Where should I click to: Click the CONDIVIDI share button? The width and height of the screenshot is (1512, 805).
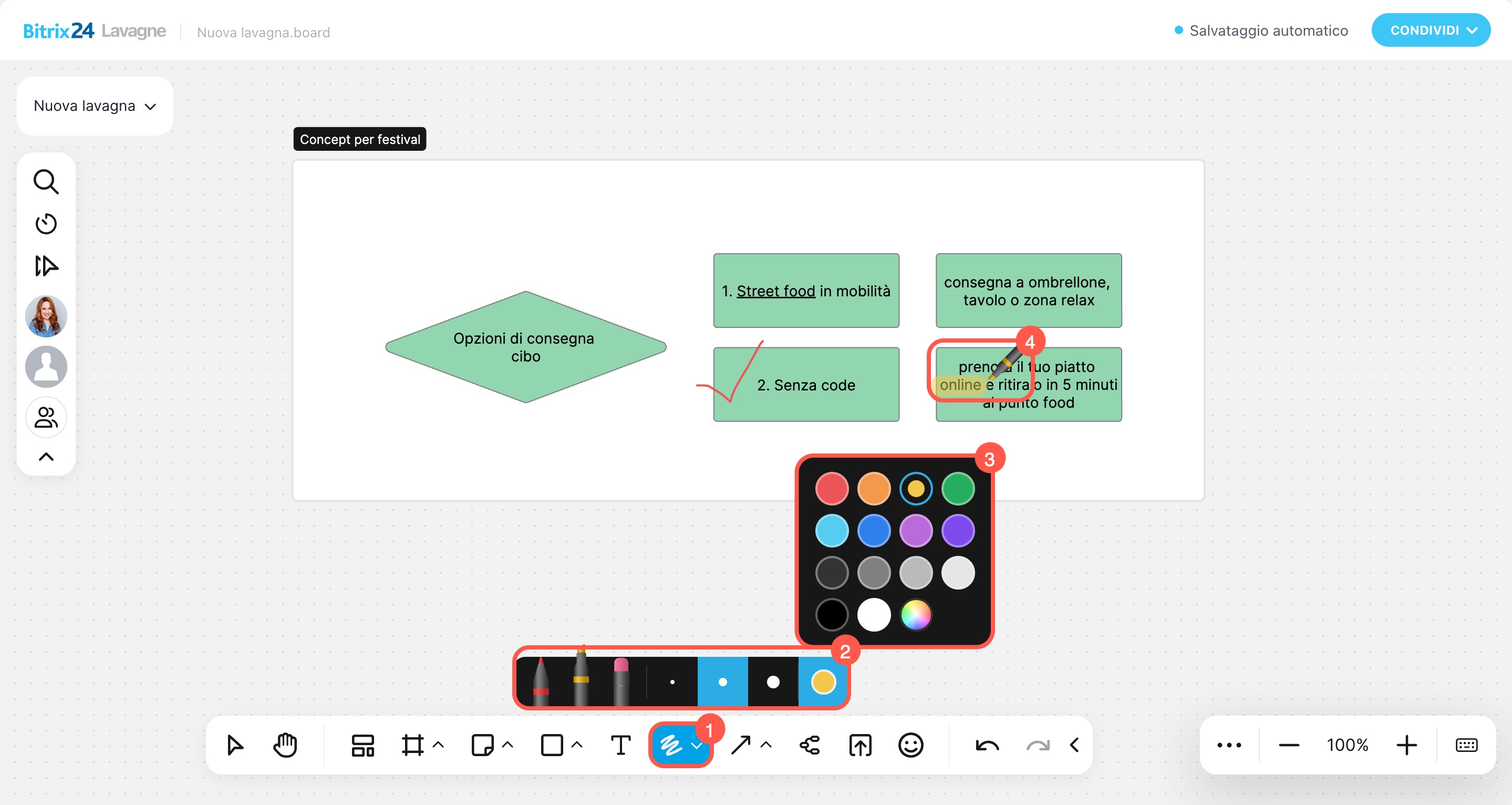tap(1431, 30)
